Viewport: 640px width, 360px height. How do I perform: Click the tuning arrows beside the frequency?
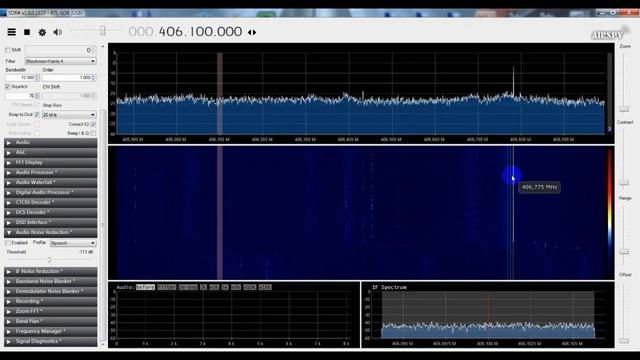252,32
